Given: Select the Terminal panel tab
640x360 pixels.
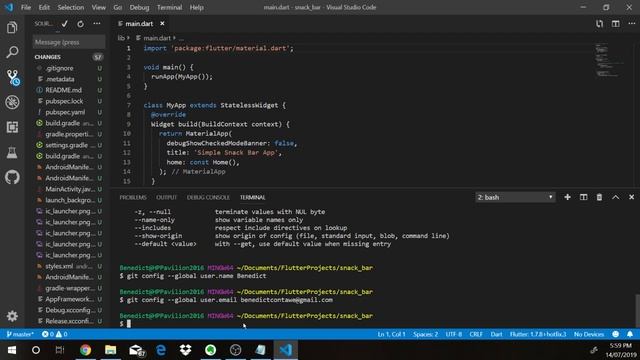Looking at the screenshot, I should (253, 198).
